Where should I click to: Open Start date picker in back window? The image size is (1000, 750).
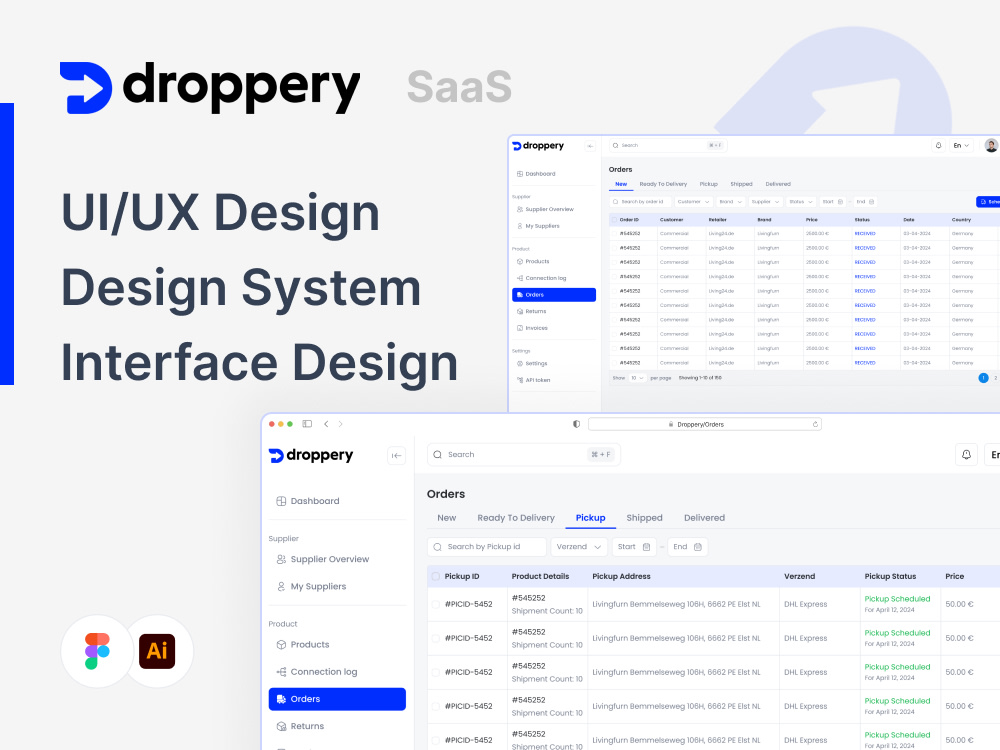(x=832, y=202)
